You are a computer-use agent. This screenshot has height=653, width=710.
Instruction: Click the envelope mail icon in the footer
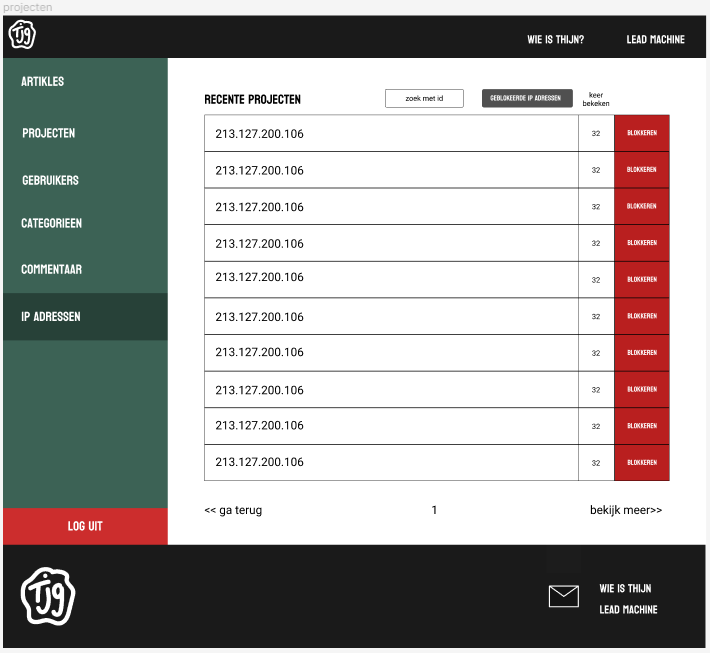564,597
